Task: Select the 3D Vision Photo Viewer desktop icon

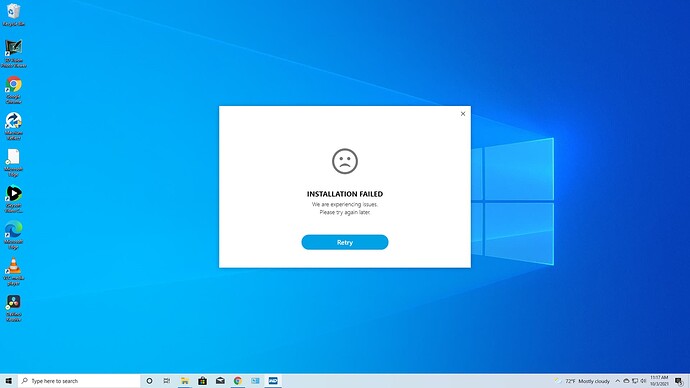Action: tap(13, 53)
